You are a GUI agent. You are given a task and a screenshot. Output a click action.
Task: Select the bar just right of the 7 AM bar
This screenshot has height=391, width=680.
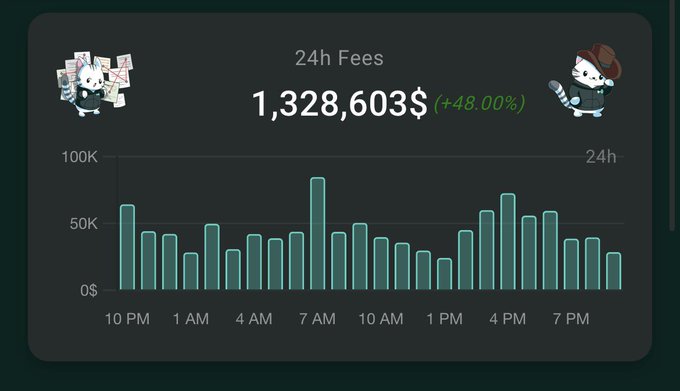pyautogui.click(x=339, y=261)
